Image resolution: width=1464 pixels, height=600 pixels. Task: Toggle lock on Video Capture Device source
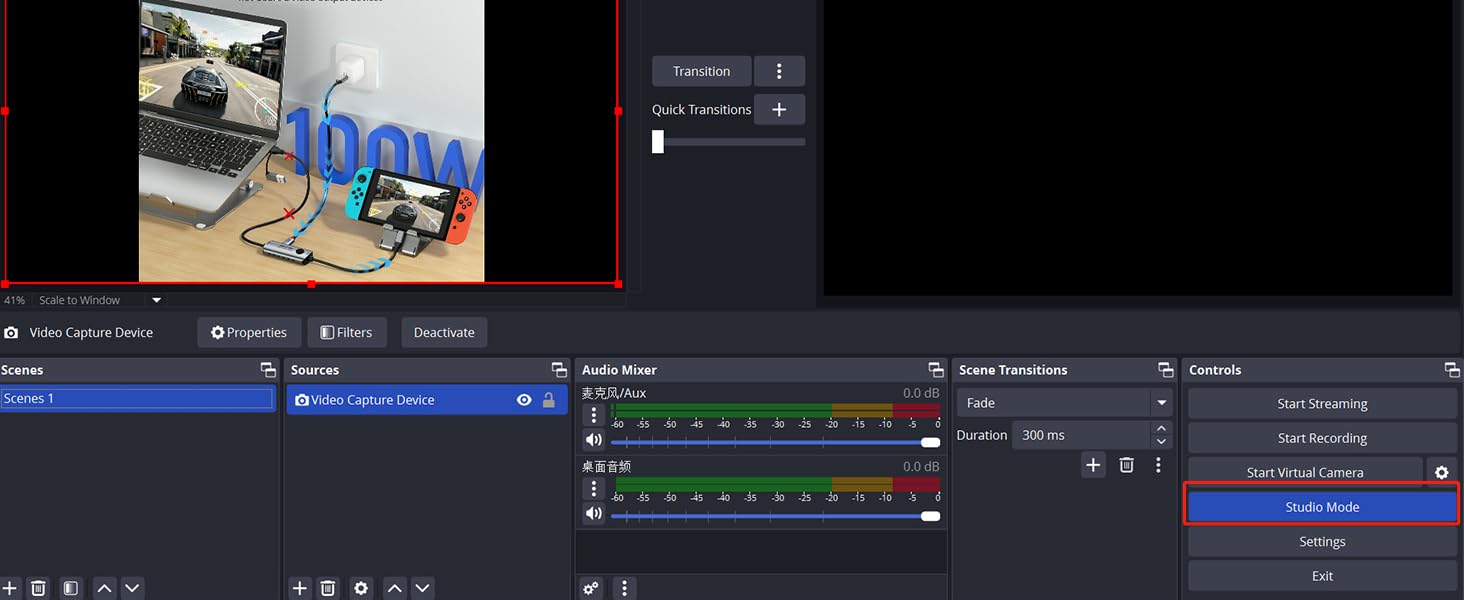point(548,400)
